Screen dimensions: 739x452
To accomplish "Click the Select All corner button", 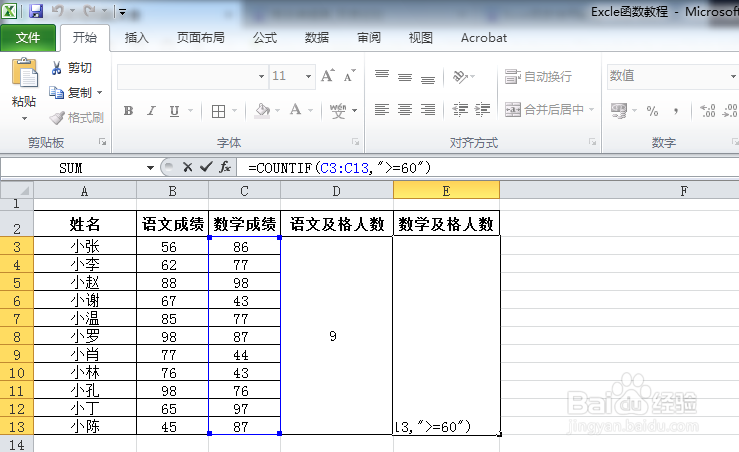I will click(16, 190).
